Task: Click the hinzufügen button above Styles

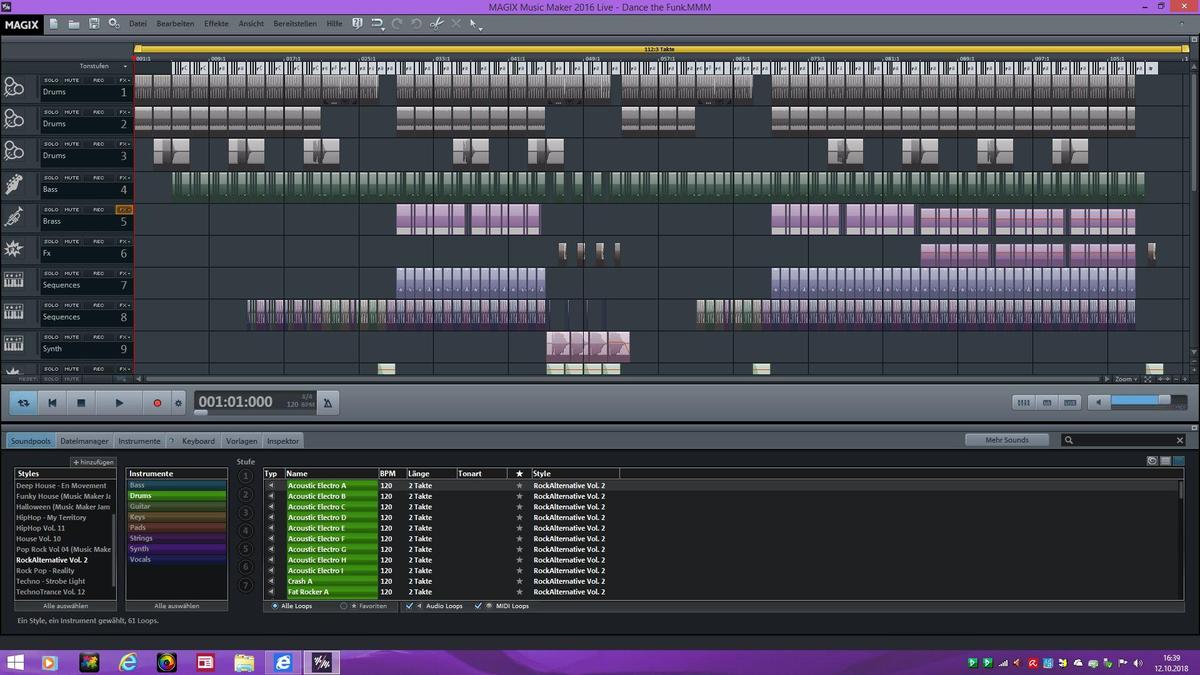Action: pos(93,462)
